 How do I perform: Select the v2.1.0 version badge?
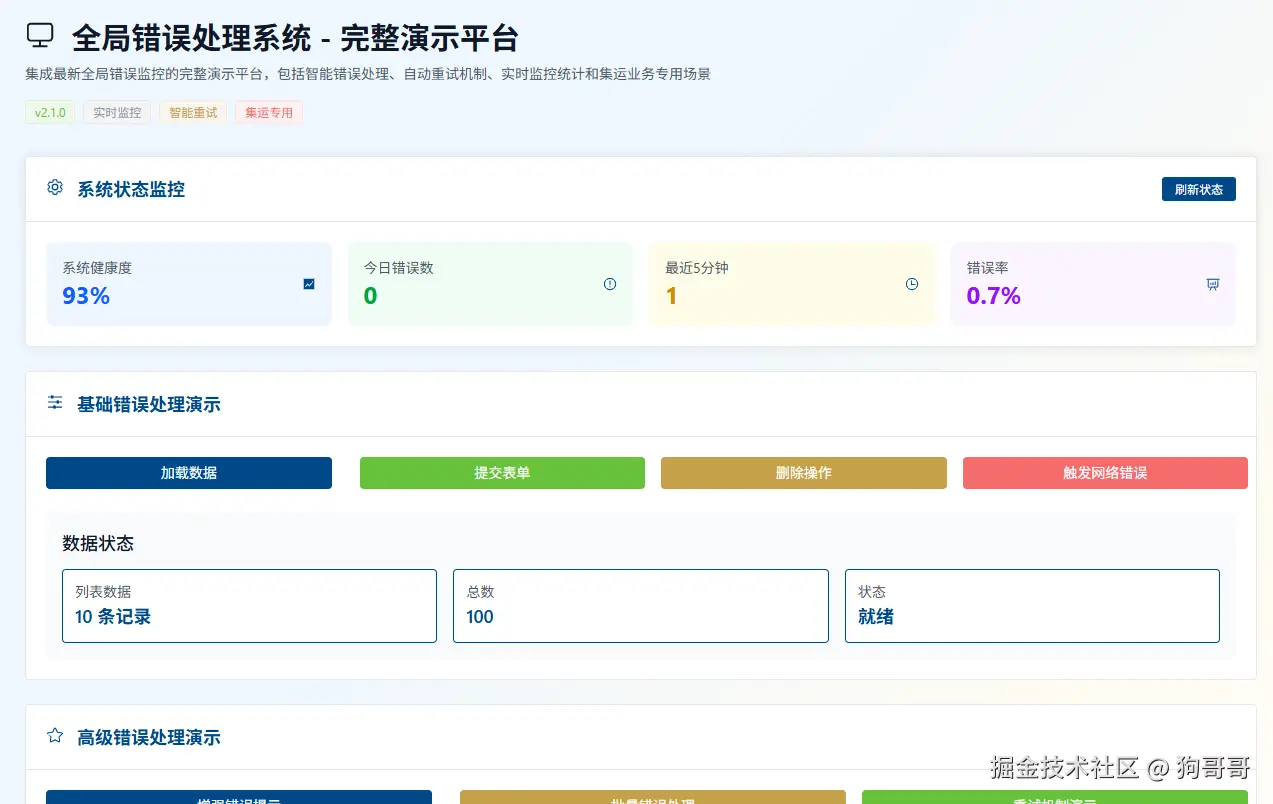pos(50,112)
